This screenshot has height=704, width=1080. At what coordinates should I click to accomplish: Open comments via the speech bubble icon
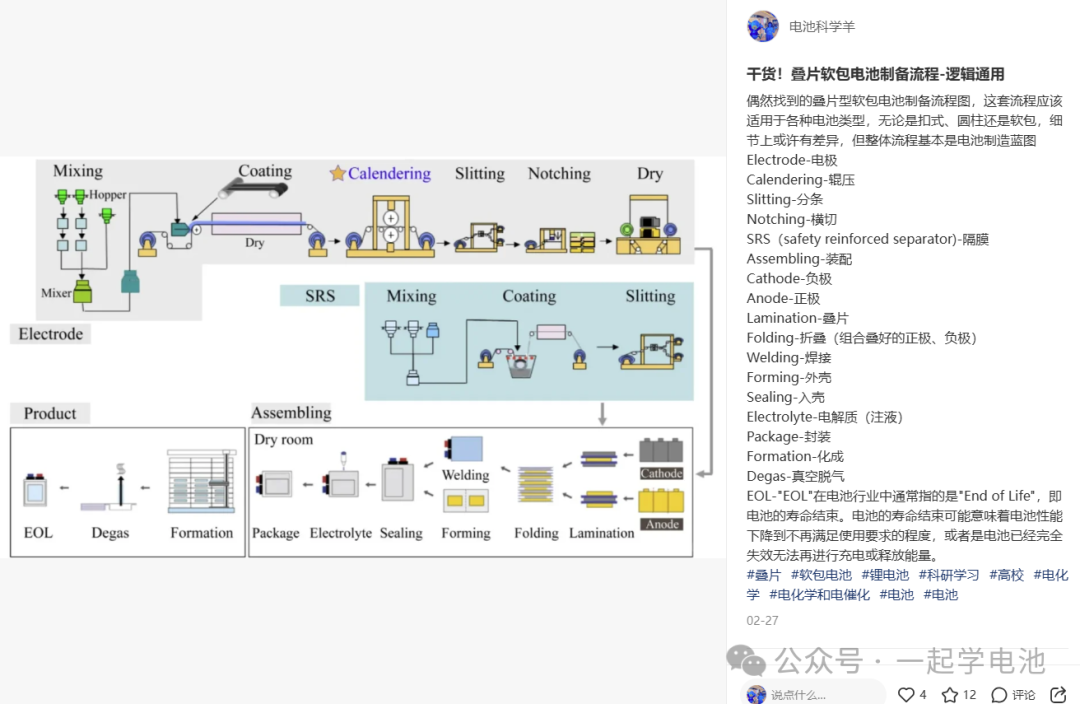(998, 694)
